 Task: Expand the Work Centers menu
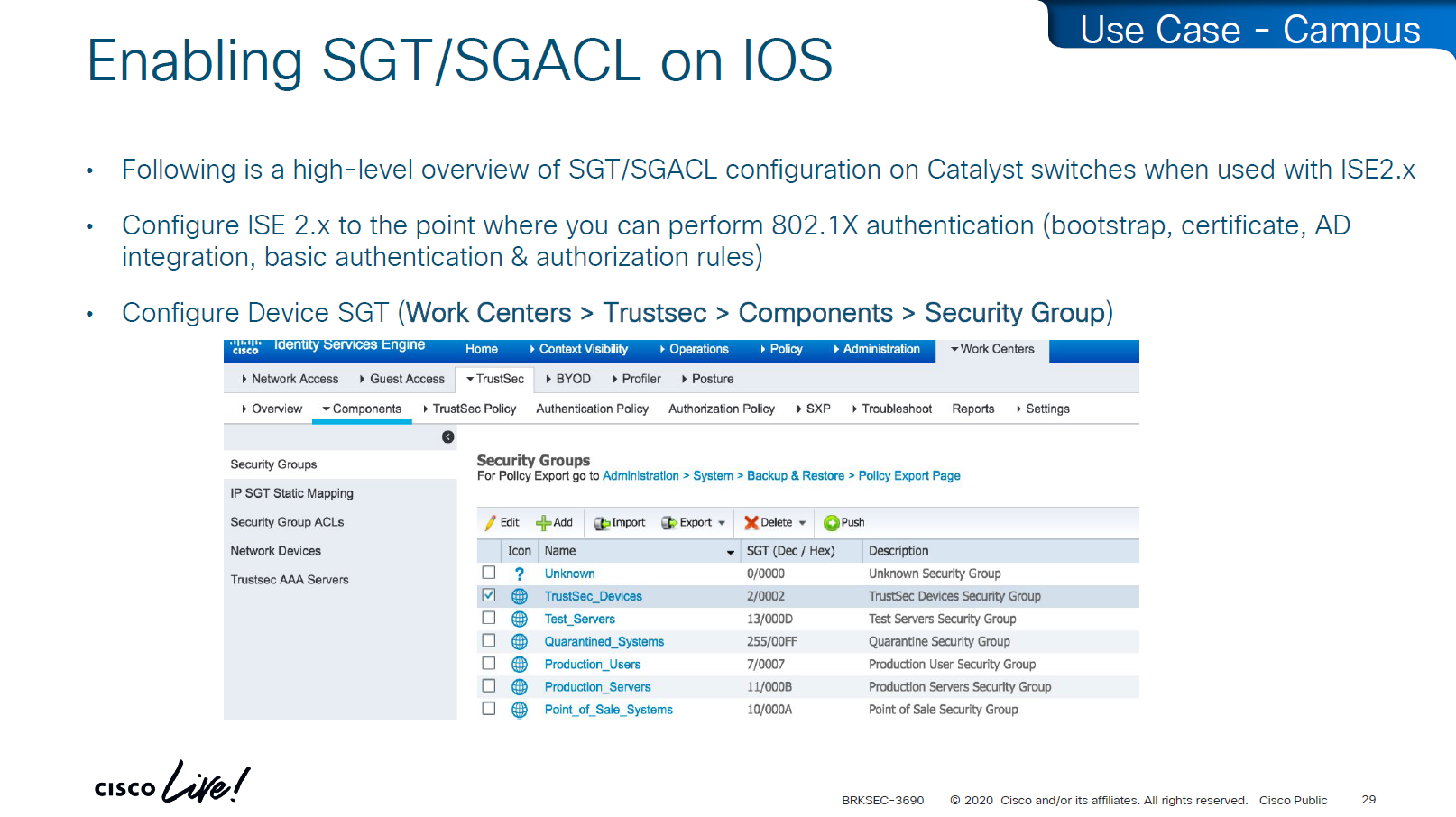(992, 349)
